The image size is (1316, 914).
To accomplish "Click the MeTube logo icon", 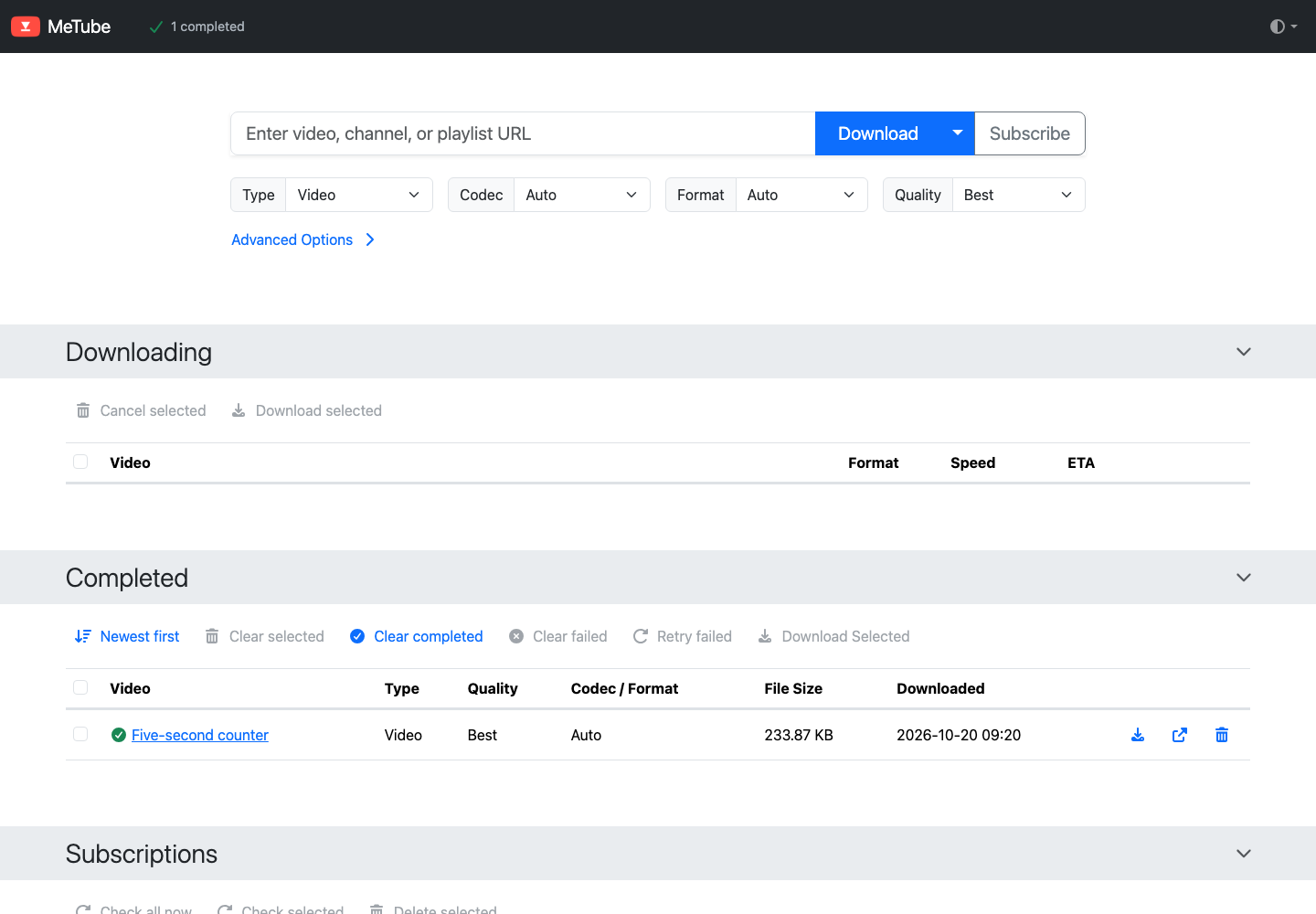I will (x=26, y=27).
